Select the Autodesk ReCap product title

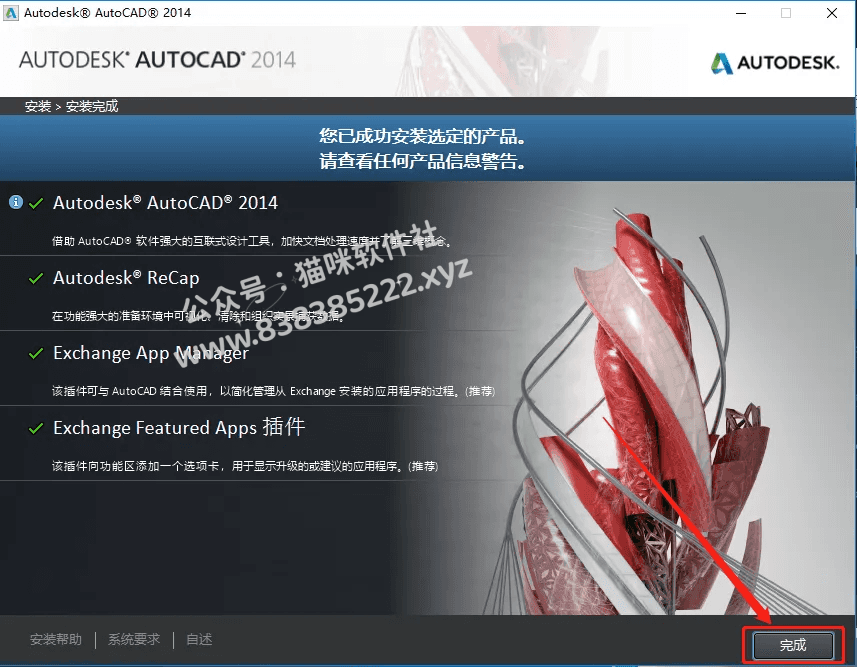click(126, 278)
